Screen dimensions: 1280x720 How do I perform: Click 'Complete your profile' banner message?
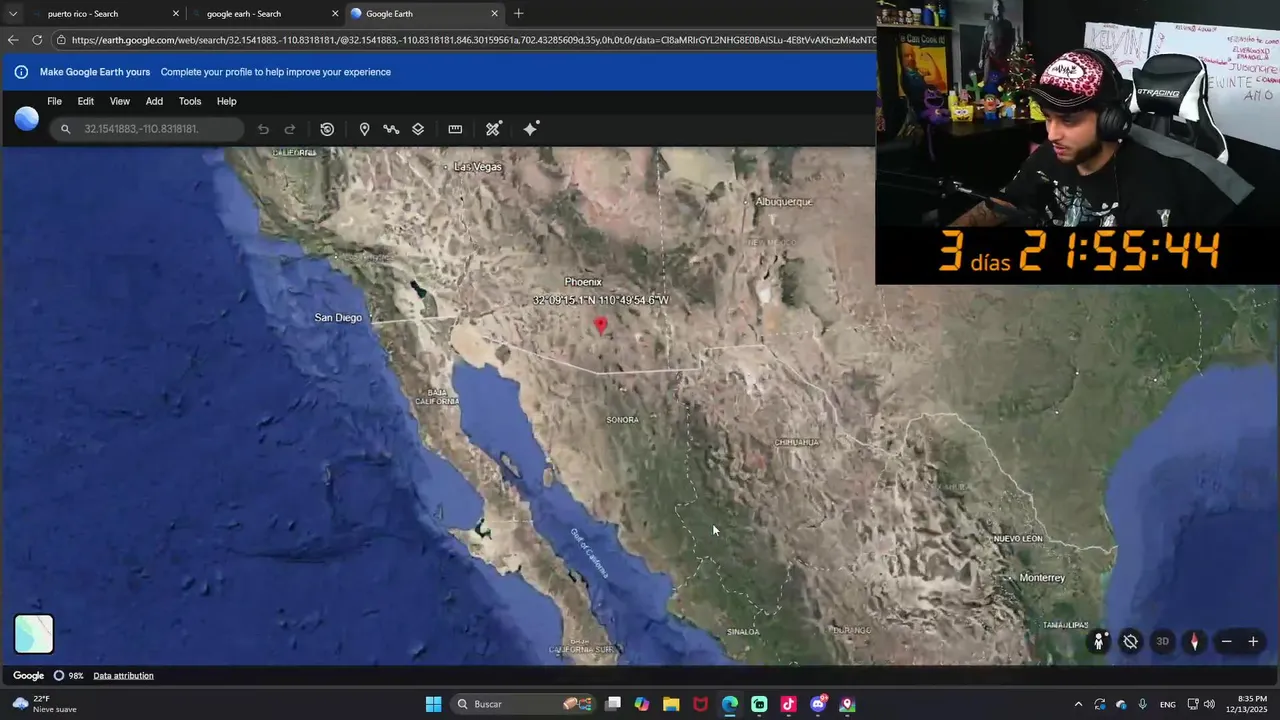pos(275,72)
